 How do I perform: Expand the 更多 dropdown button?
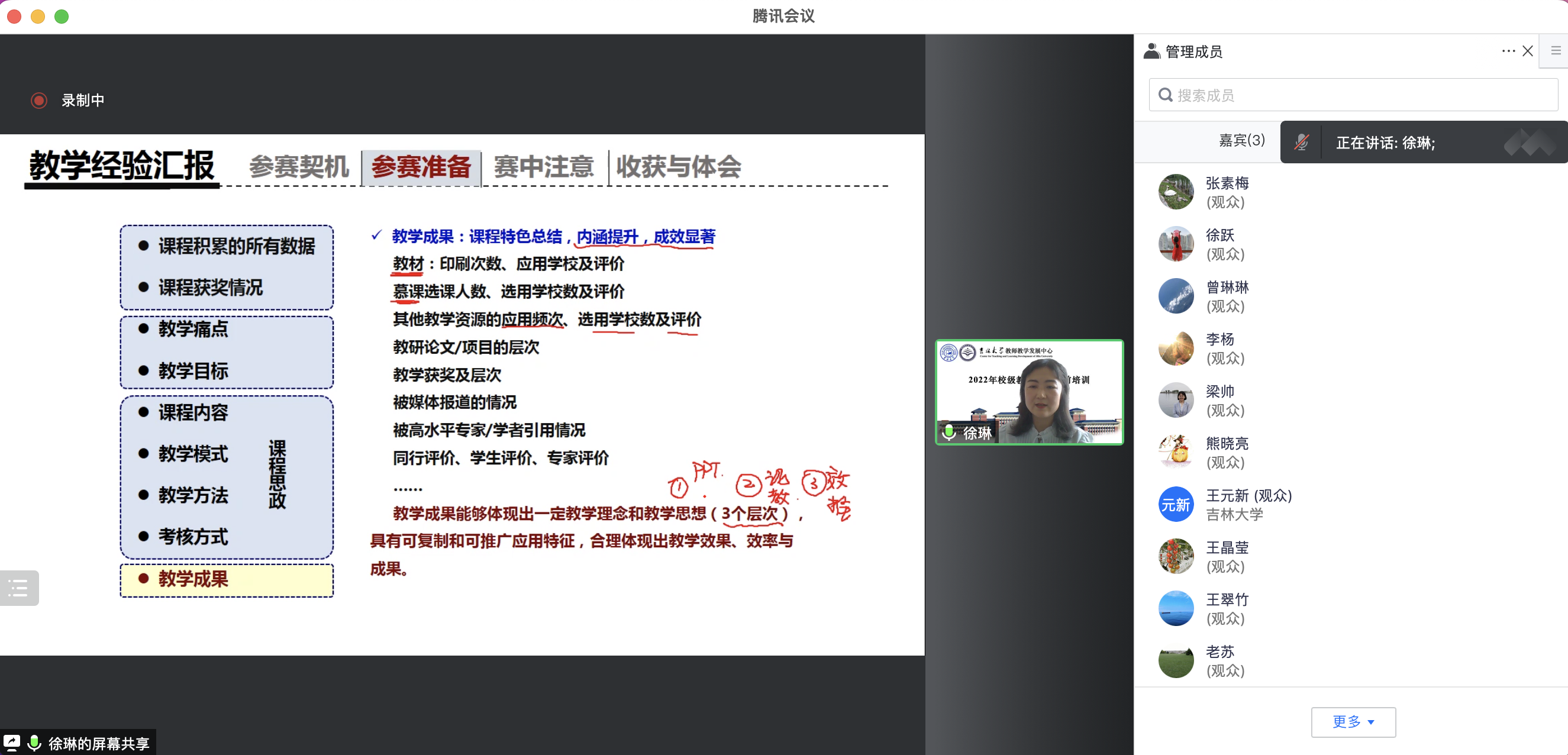pyautogui.click(x=1353, y=721)
